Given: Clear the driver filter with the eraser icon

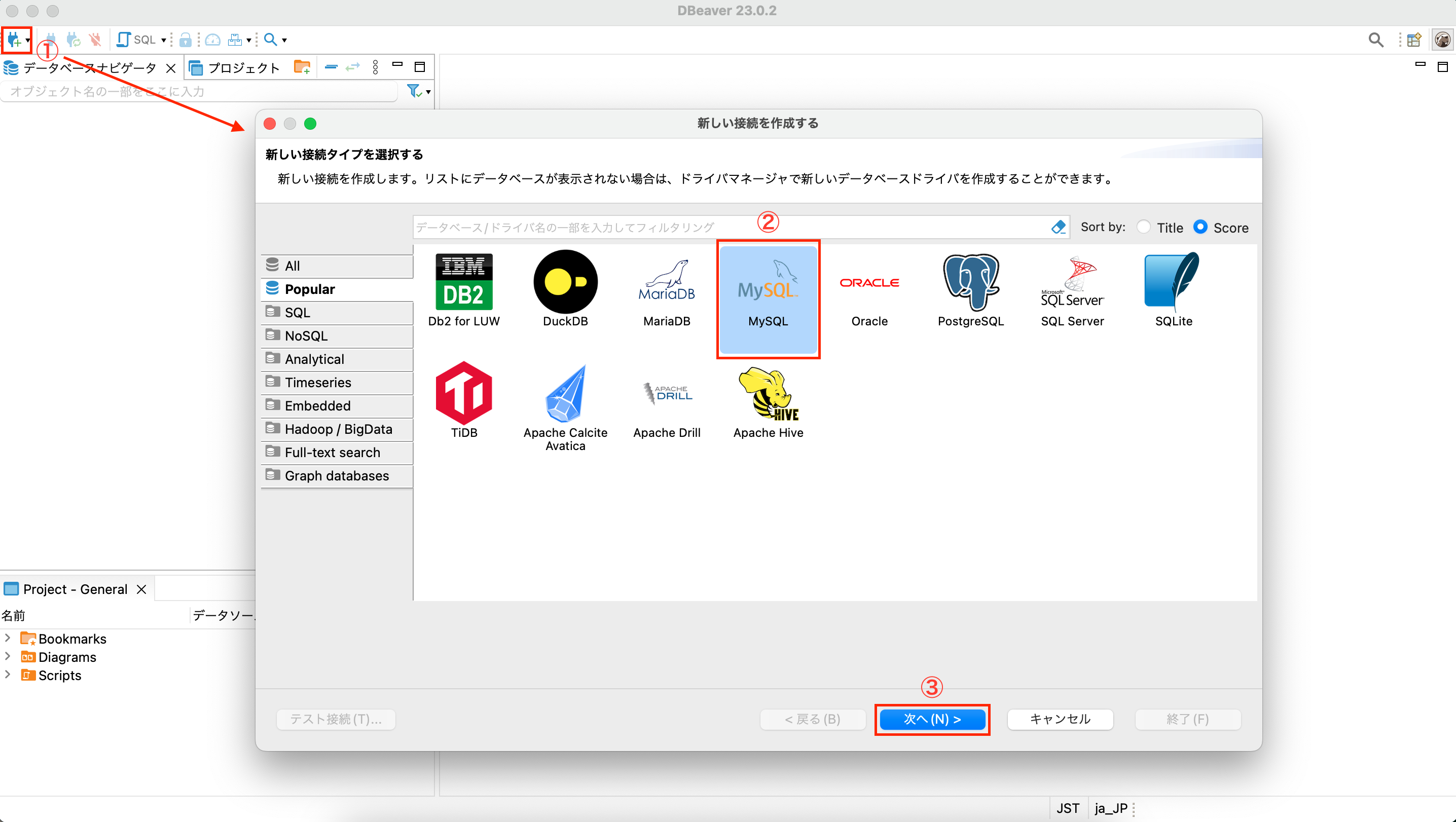Looking at the screenshot, I should [x=1059, y=227].
